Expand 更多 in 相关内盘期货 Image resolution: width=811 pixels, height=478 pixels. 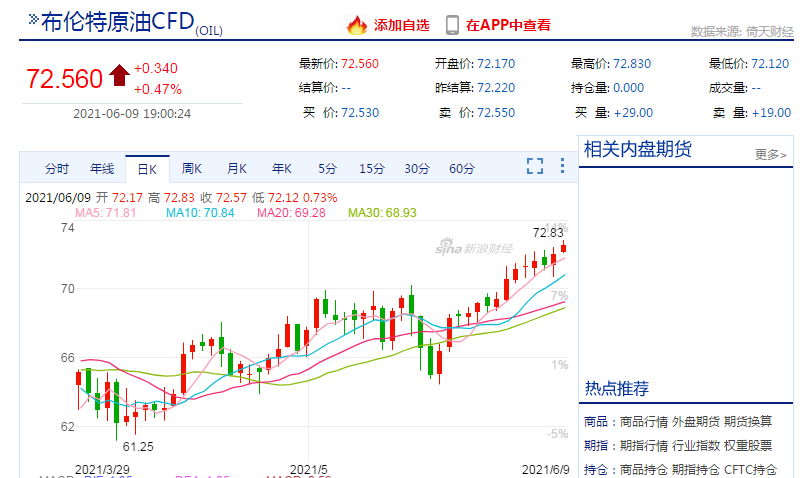click(770, 154)
